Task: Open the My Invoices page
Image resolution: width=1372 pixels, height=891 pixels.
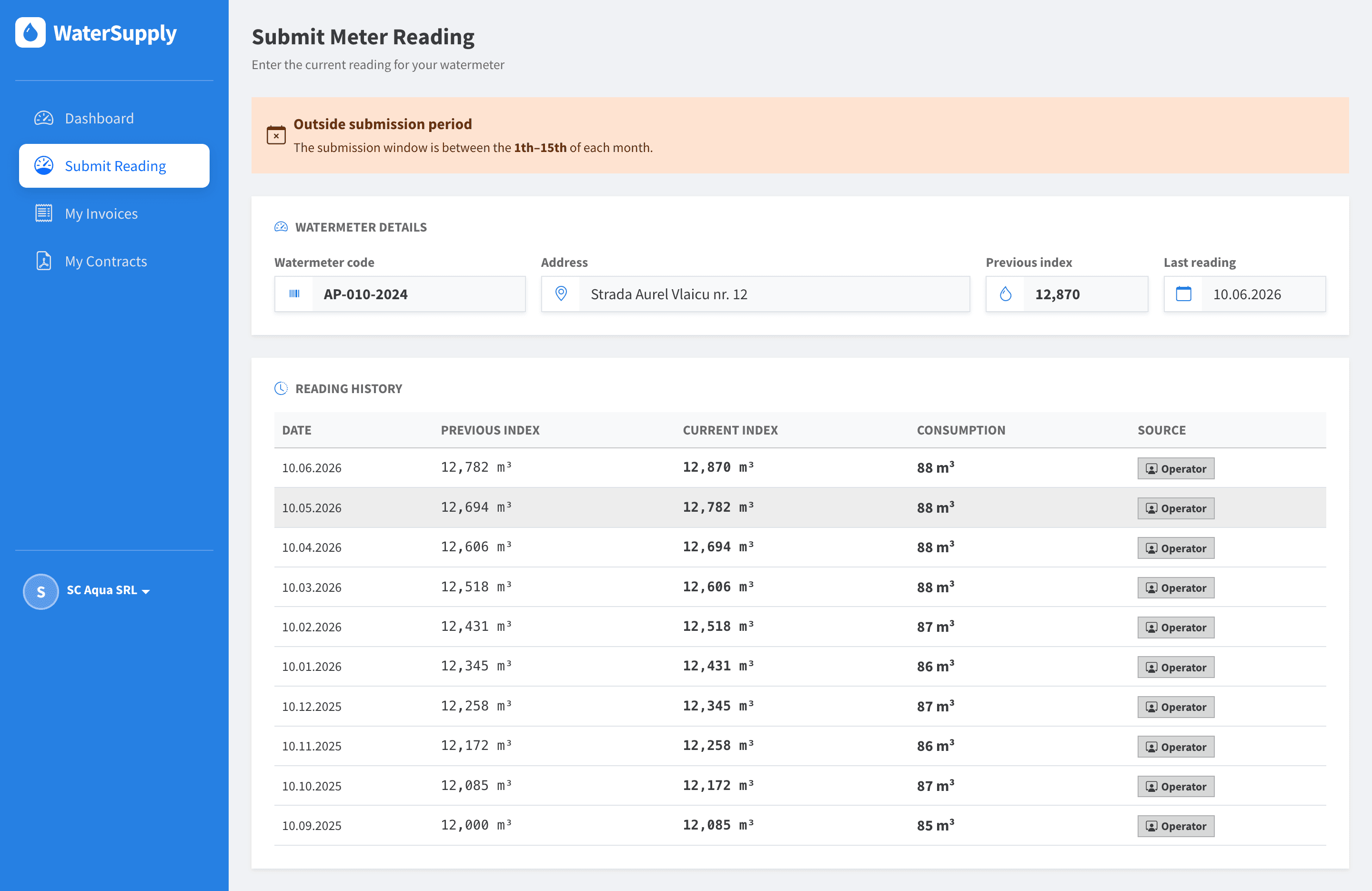Action: pyautogui.click(x=114, y=213)
